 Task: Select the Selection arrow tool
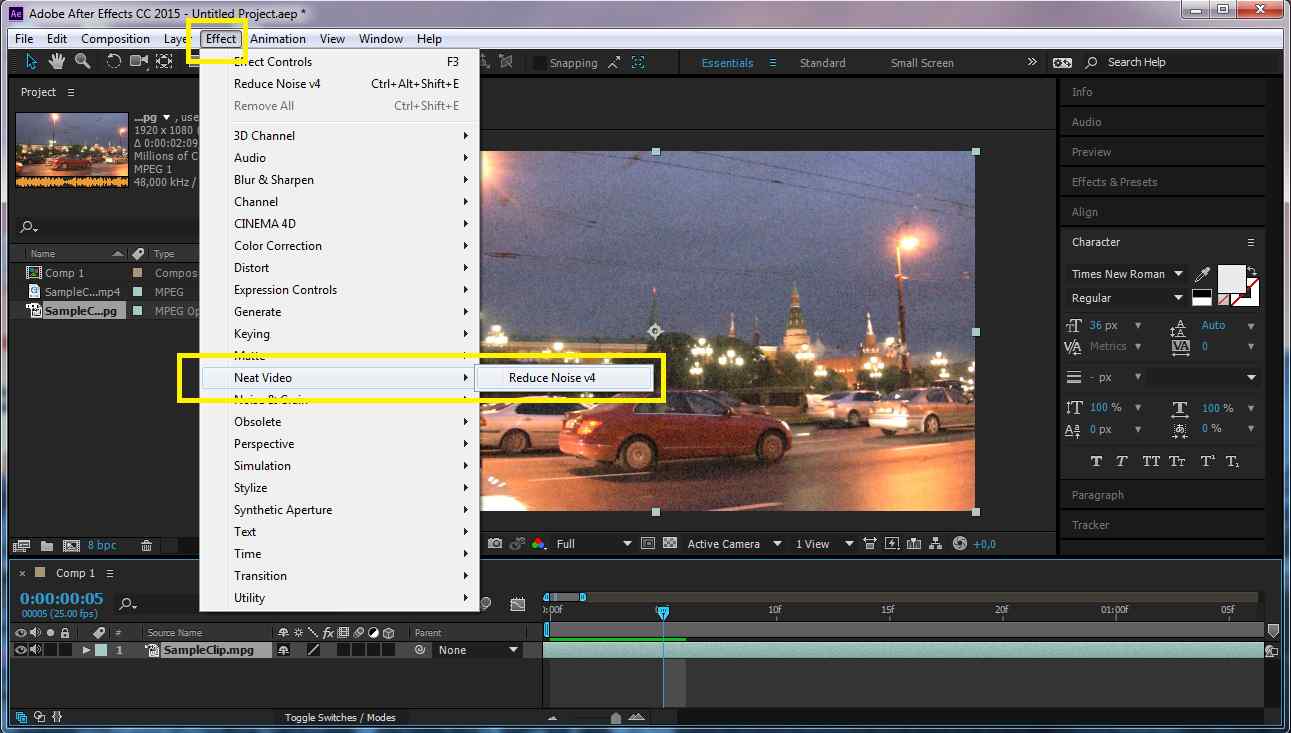tap(32, 62)
